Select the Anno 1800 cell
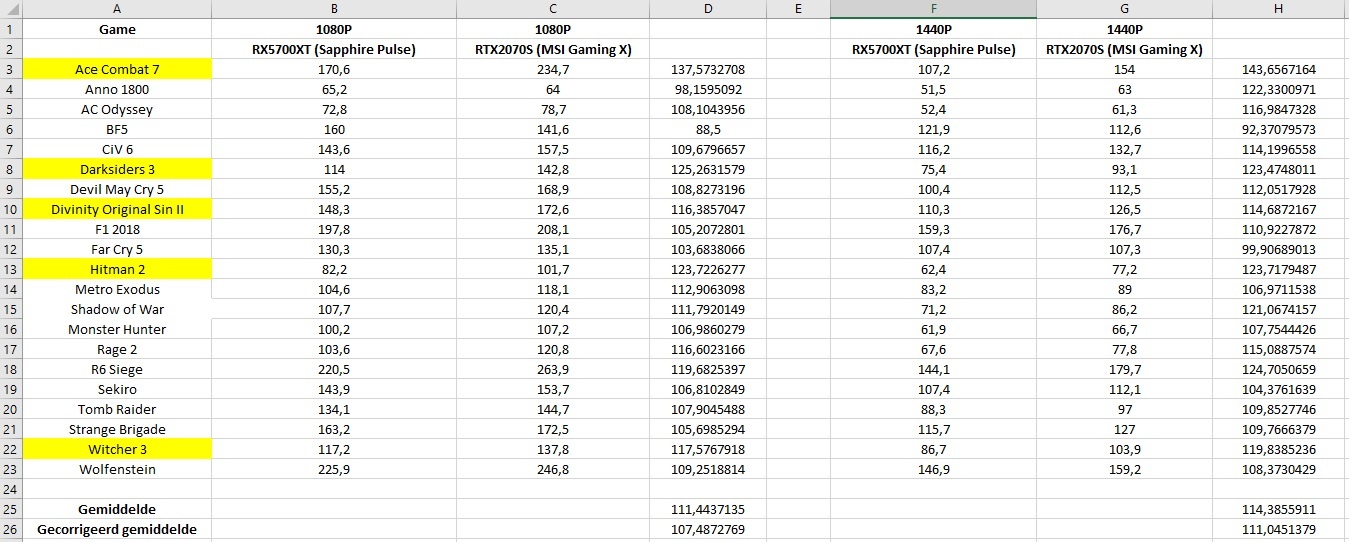 (117, 89)
